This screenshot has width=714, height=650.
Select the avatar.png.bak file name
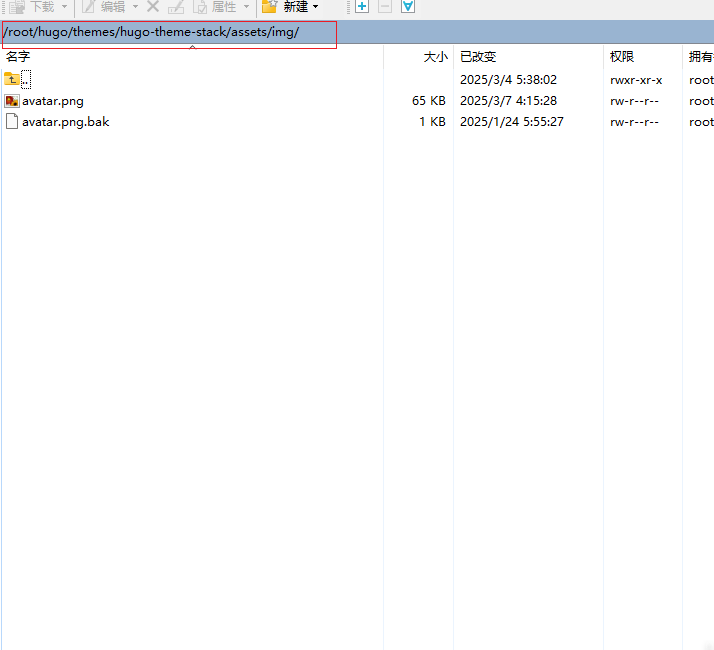tap(66, 122)
